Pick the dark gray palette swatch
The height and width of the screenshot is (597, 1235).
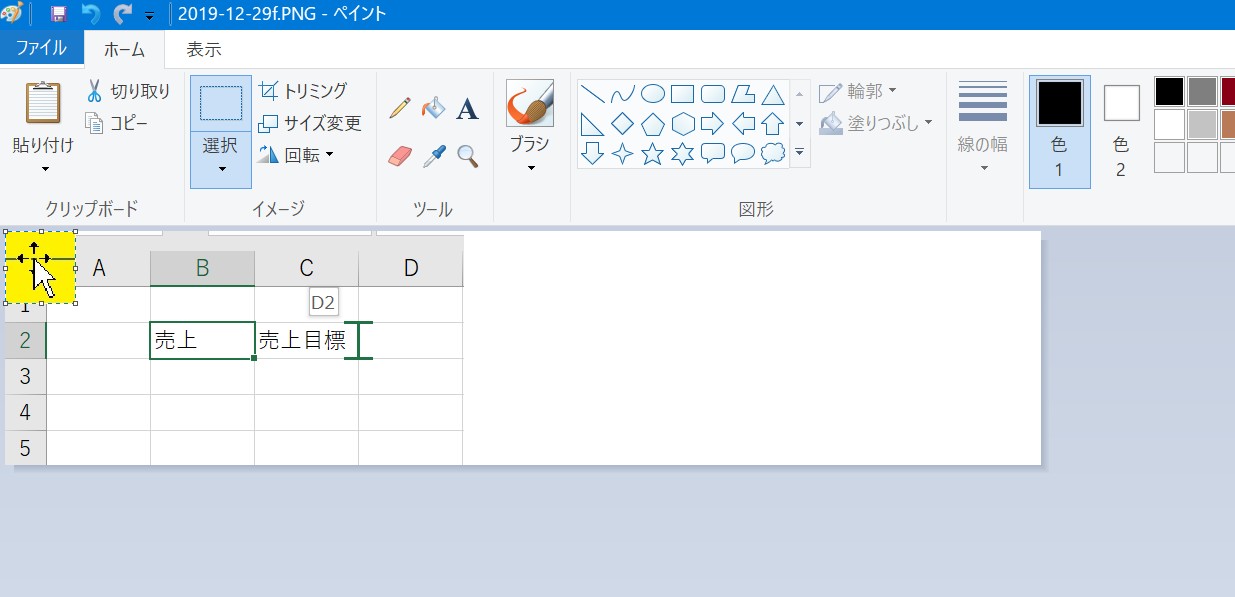[x=1202, y=92]
